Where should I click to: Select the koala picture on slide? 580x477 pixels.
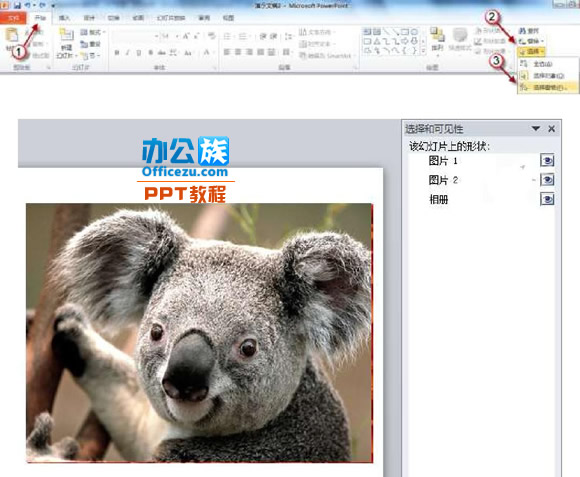click(199, 333)
